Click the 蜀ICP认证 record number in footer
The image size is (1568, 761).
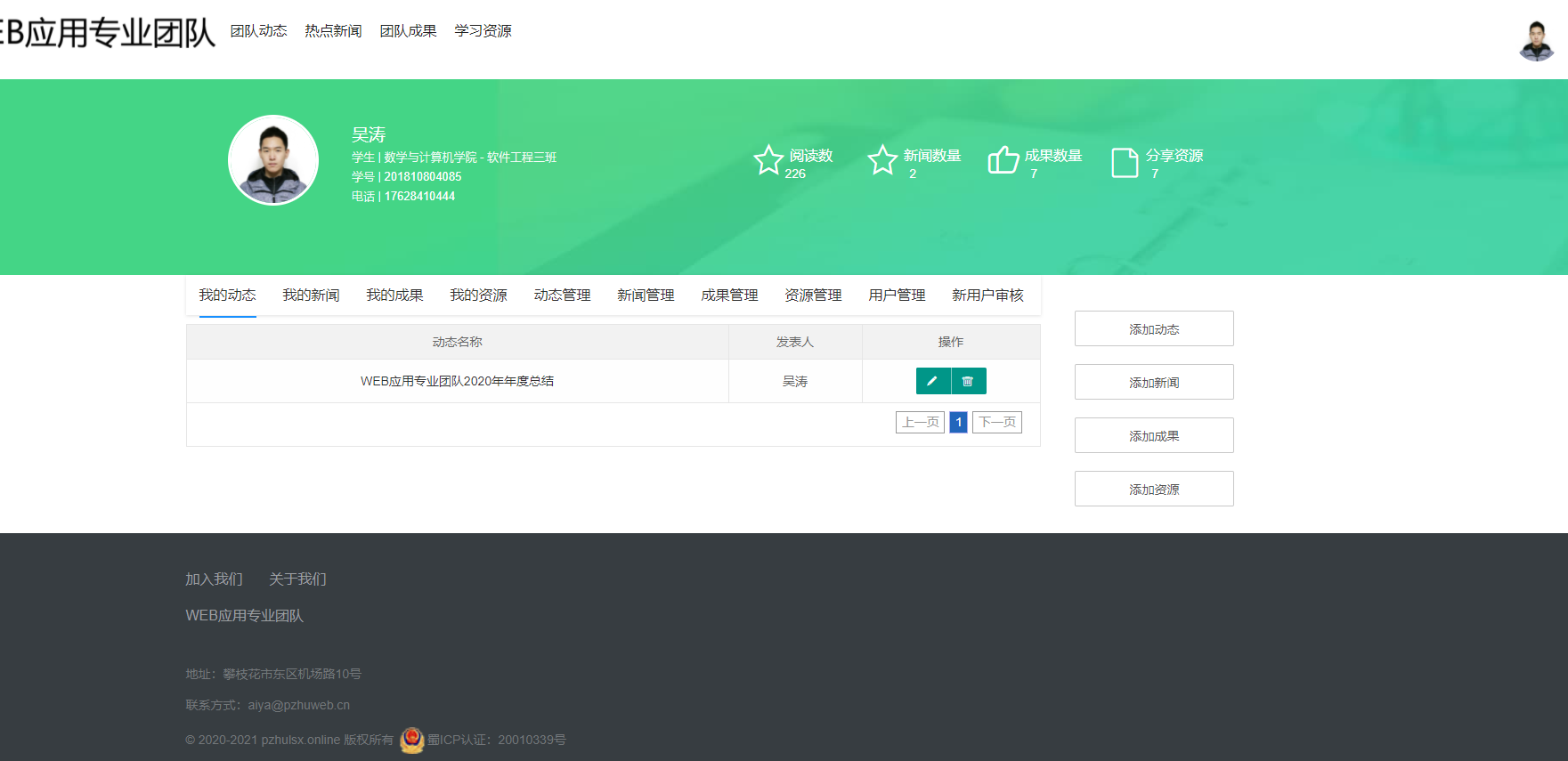(x=496, y=740)
